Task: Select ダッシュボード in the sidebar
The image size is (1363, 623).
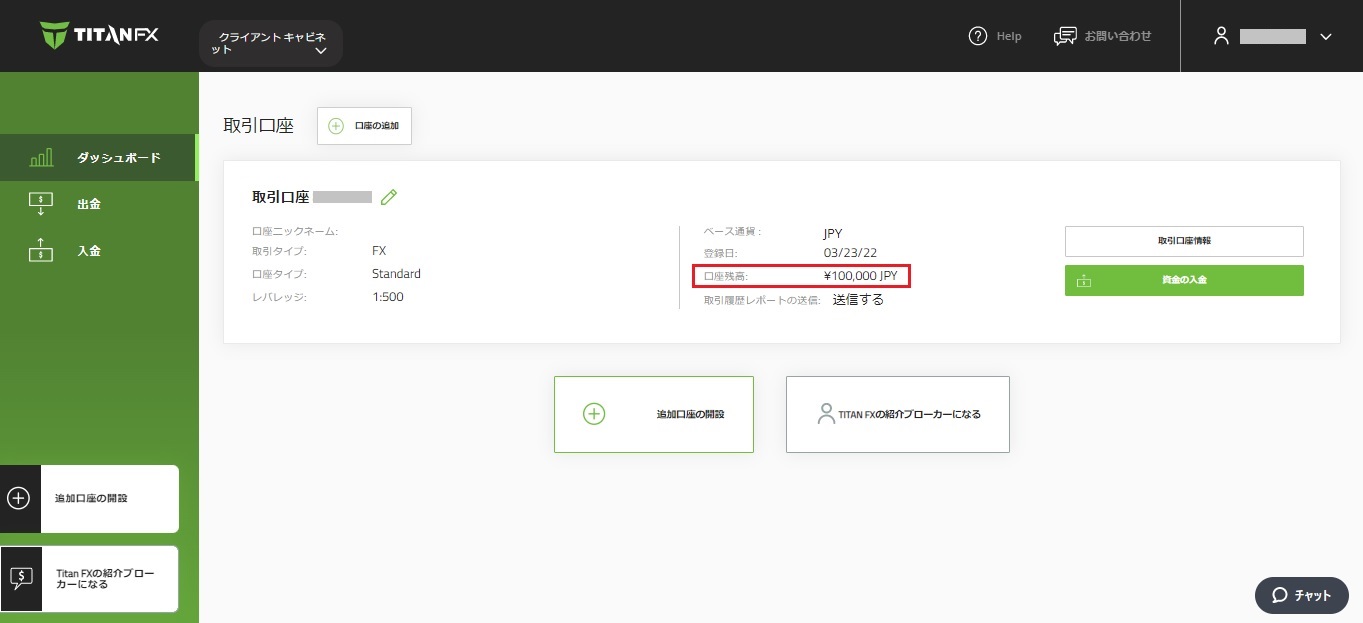Action: (x=98, y=158)
